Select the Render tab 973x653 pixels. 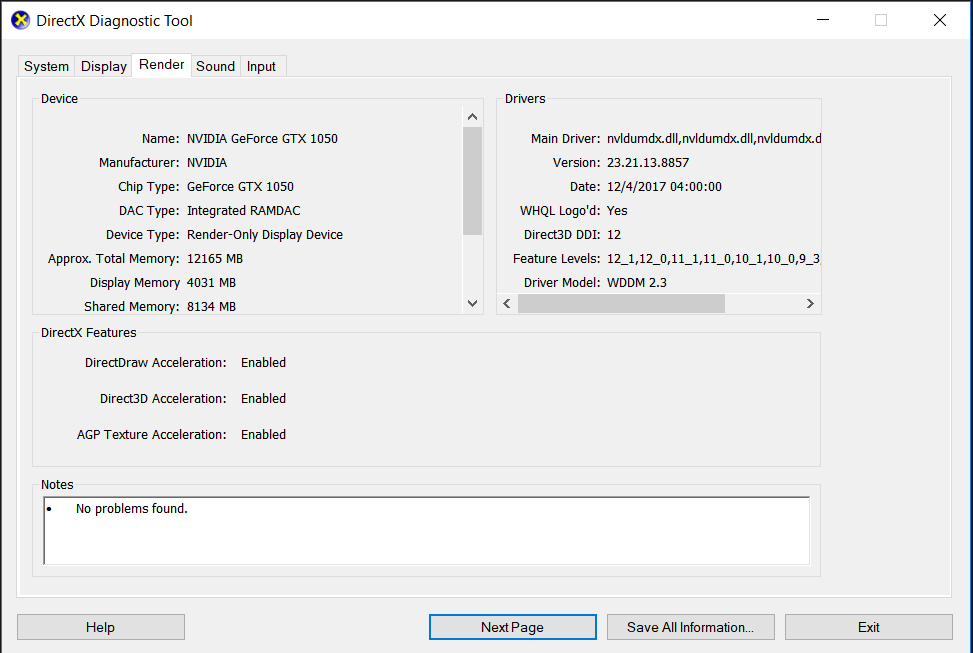pos(161,65)
